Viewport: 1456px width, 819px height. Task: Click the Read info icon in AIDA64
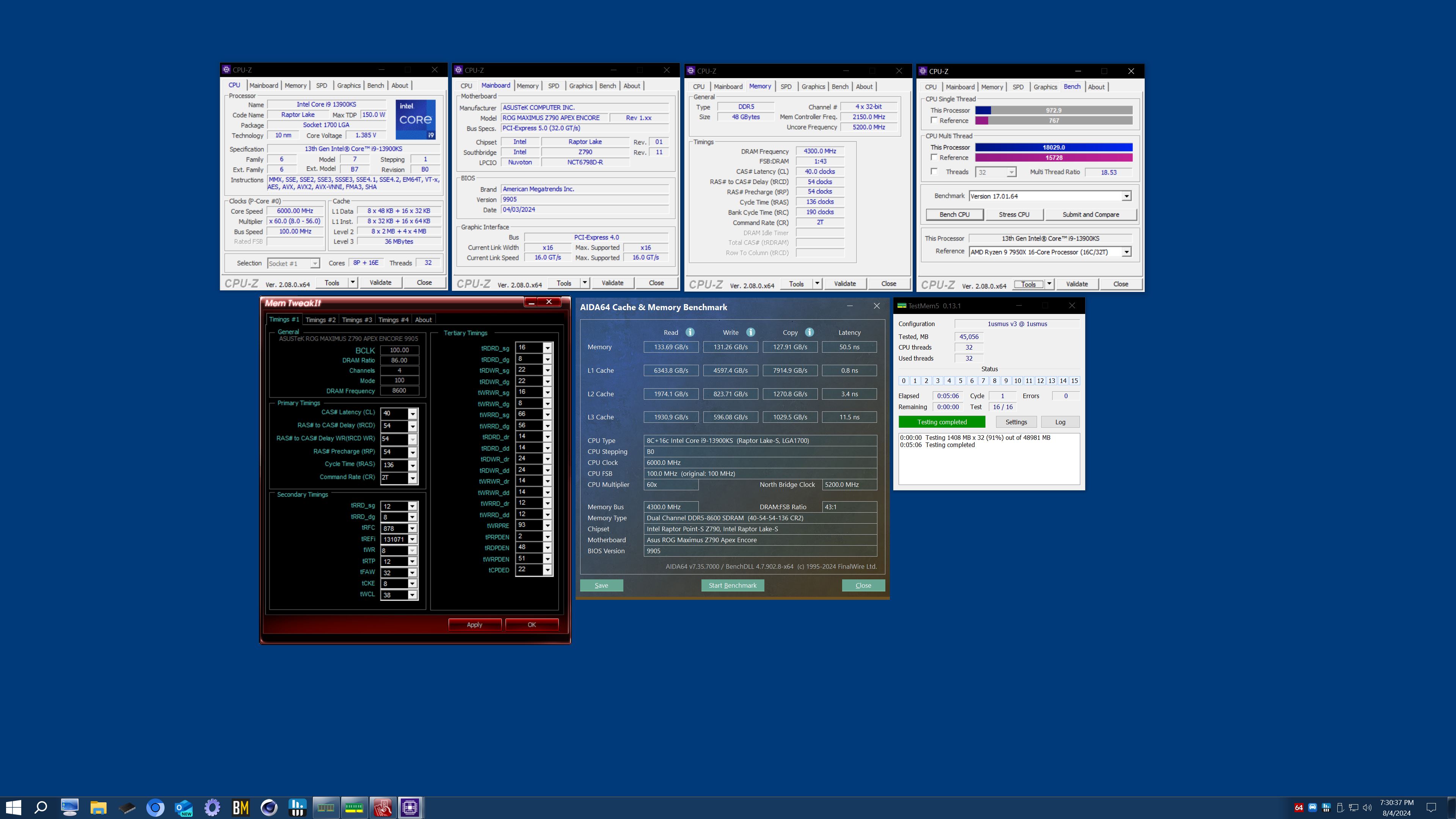690,333
